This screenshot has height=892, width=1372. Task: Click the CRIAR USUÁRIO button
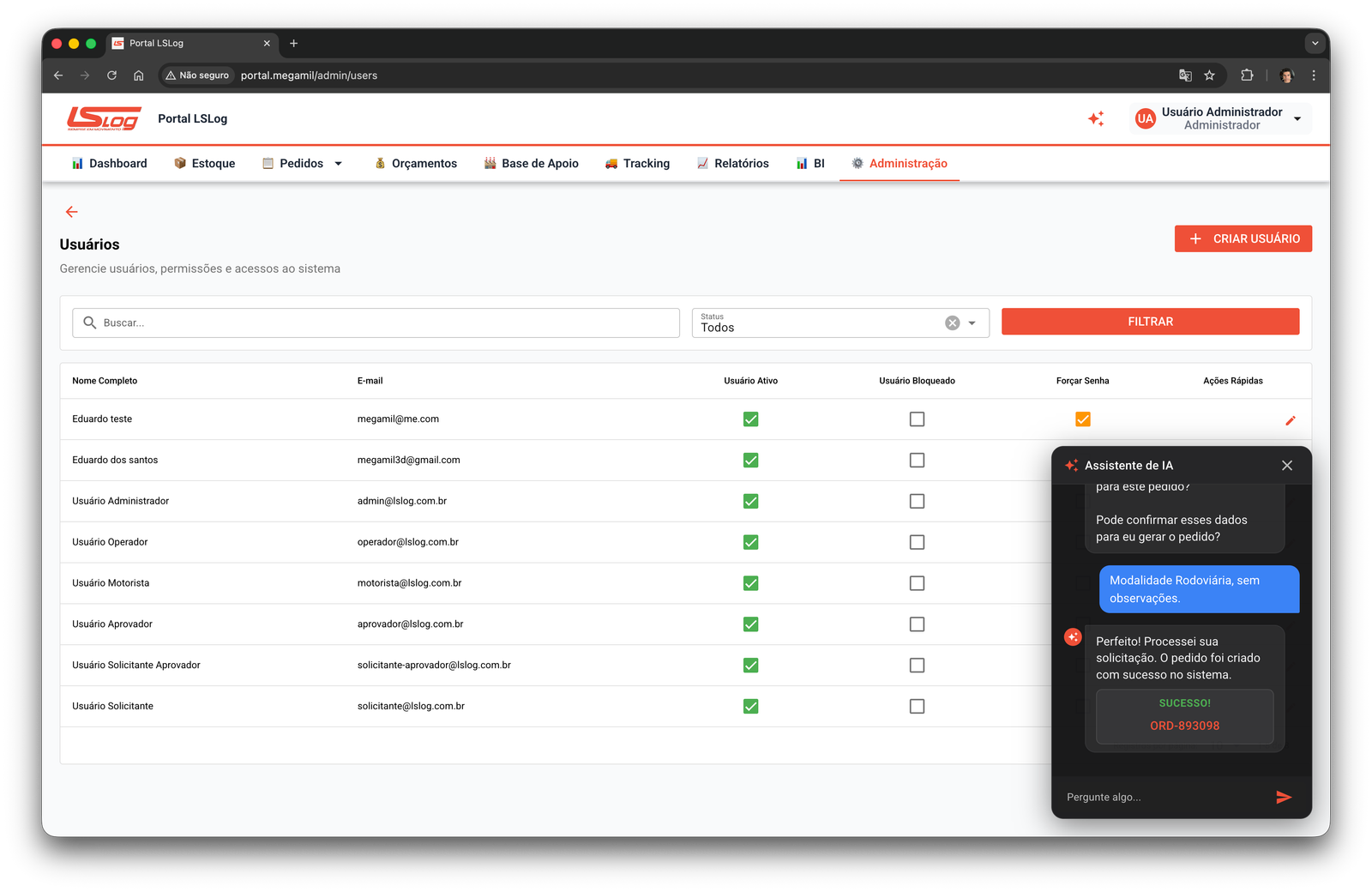click(1243, 239)
